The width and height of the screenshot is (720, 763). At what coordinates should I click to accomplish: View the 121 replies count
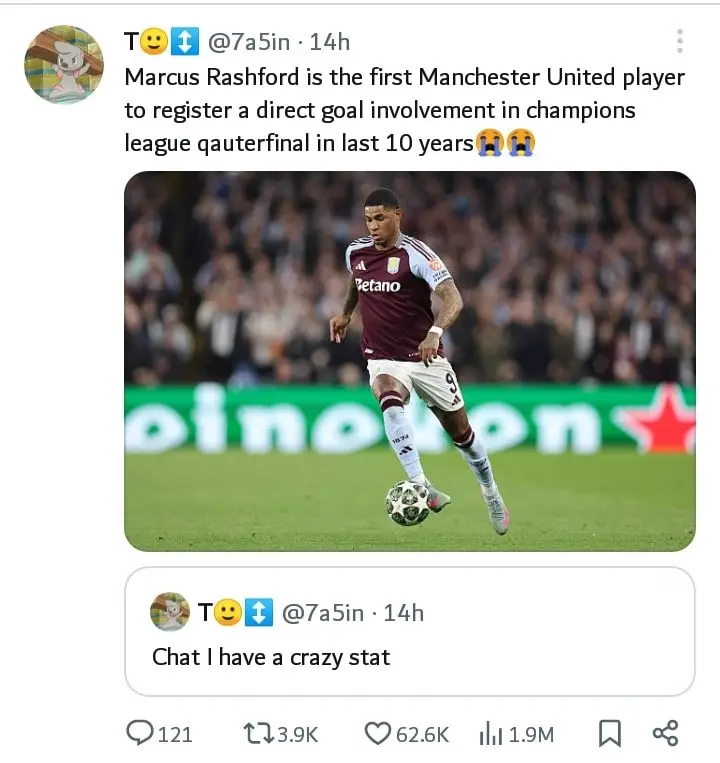click(176, 734)
